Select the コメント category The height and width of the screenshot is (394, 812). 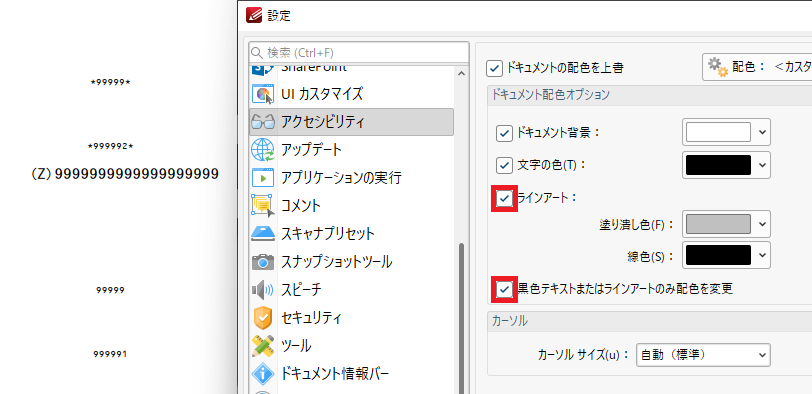point(352,206)
